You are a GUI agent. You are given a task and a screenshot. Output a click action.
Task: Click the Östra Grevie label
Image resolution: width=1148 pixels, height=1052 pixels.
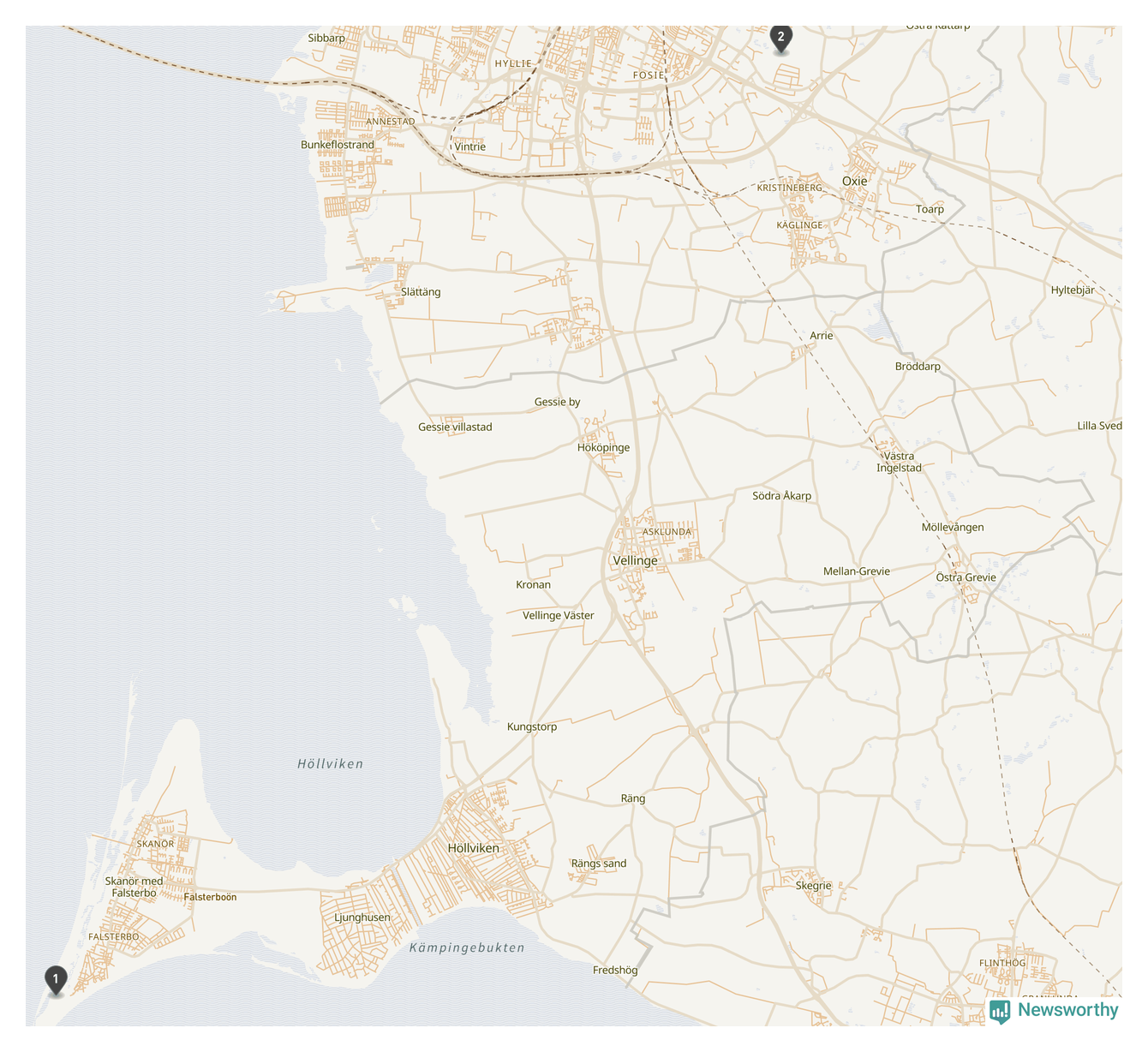pyautogui.click(x=966, y=577)
